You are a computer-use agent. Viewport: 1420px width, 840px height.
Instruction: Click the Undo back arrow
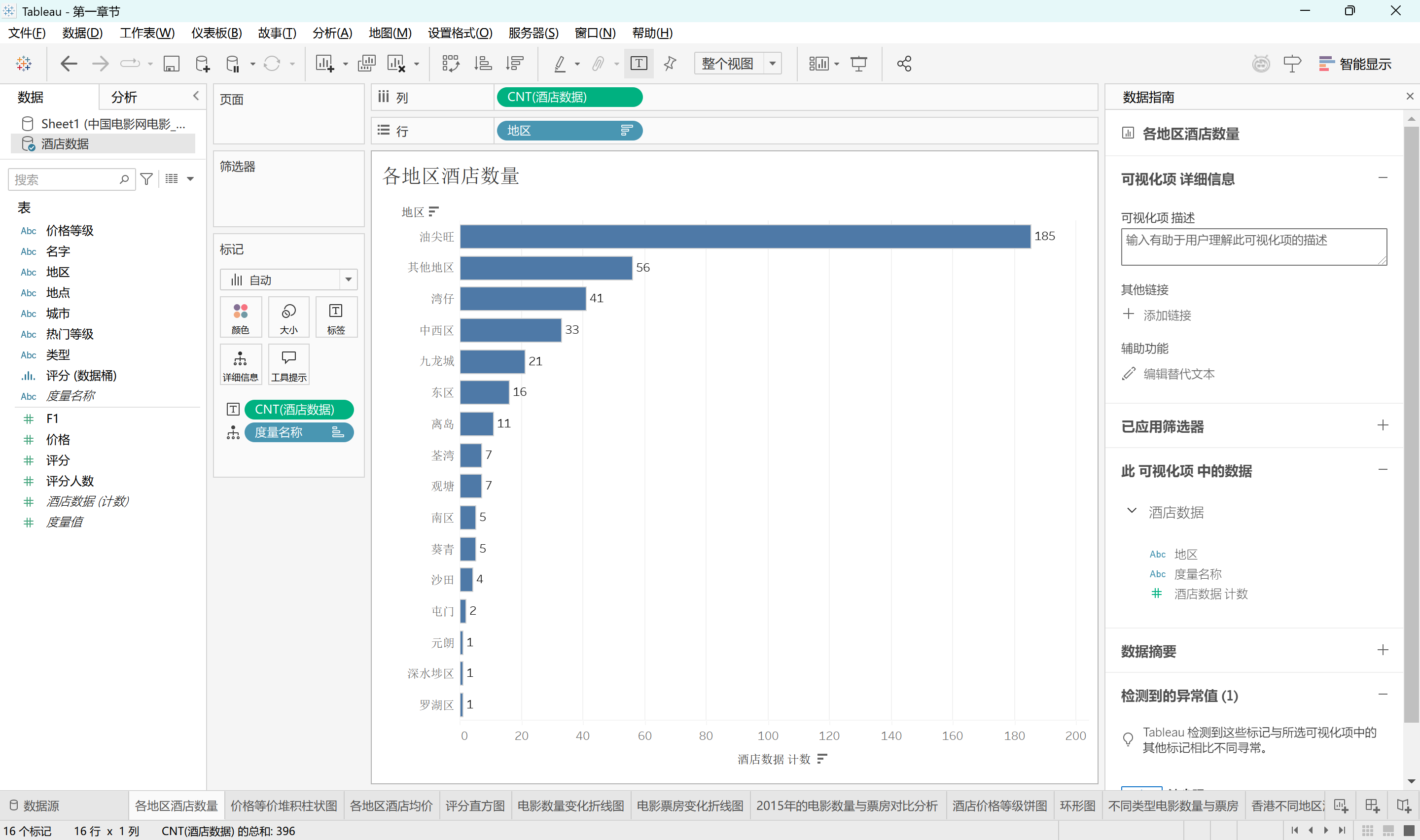(69, 64)
